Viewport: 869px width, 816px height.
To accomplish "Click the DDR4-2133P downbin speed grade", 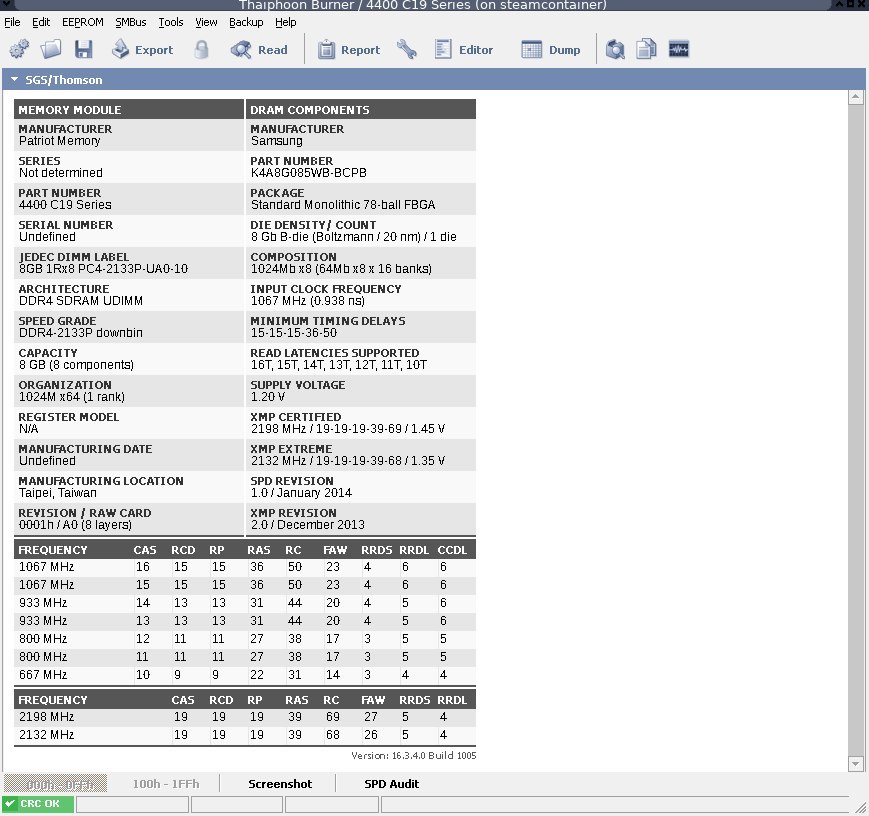I will point(81,333).
